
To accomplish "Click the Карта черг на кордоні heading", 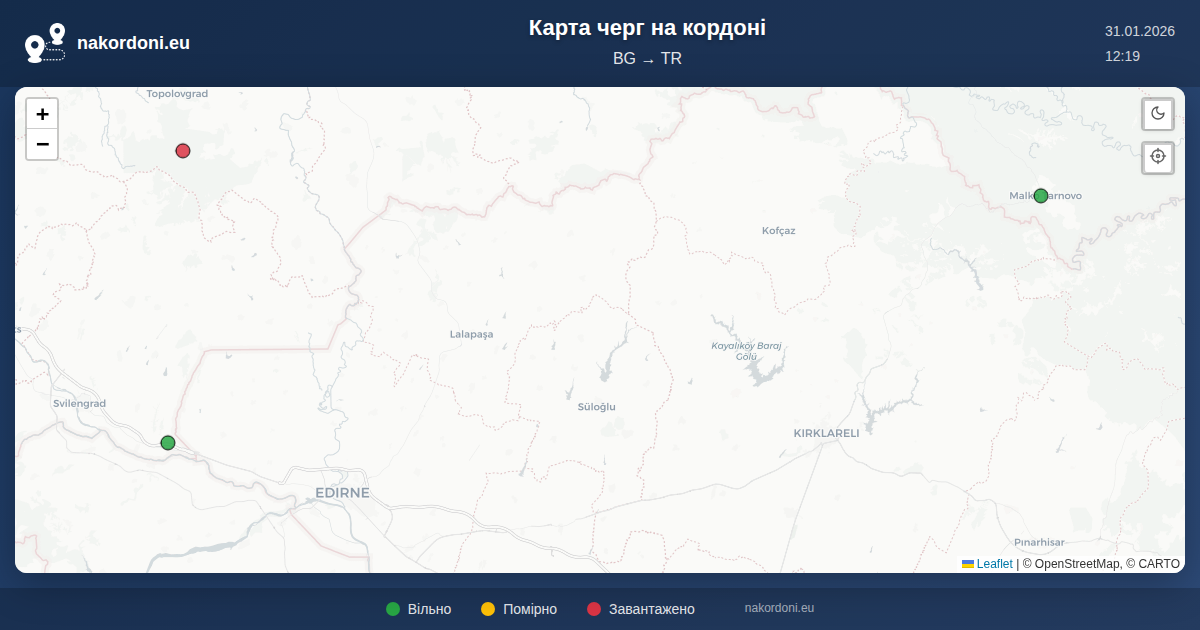I will [647, 28].
